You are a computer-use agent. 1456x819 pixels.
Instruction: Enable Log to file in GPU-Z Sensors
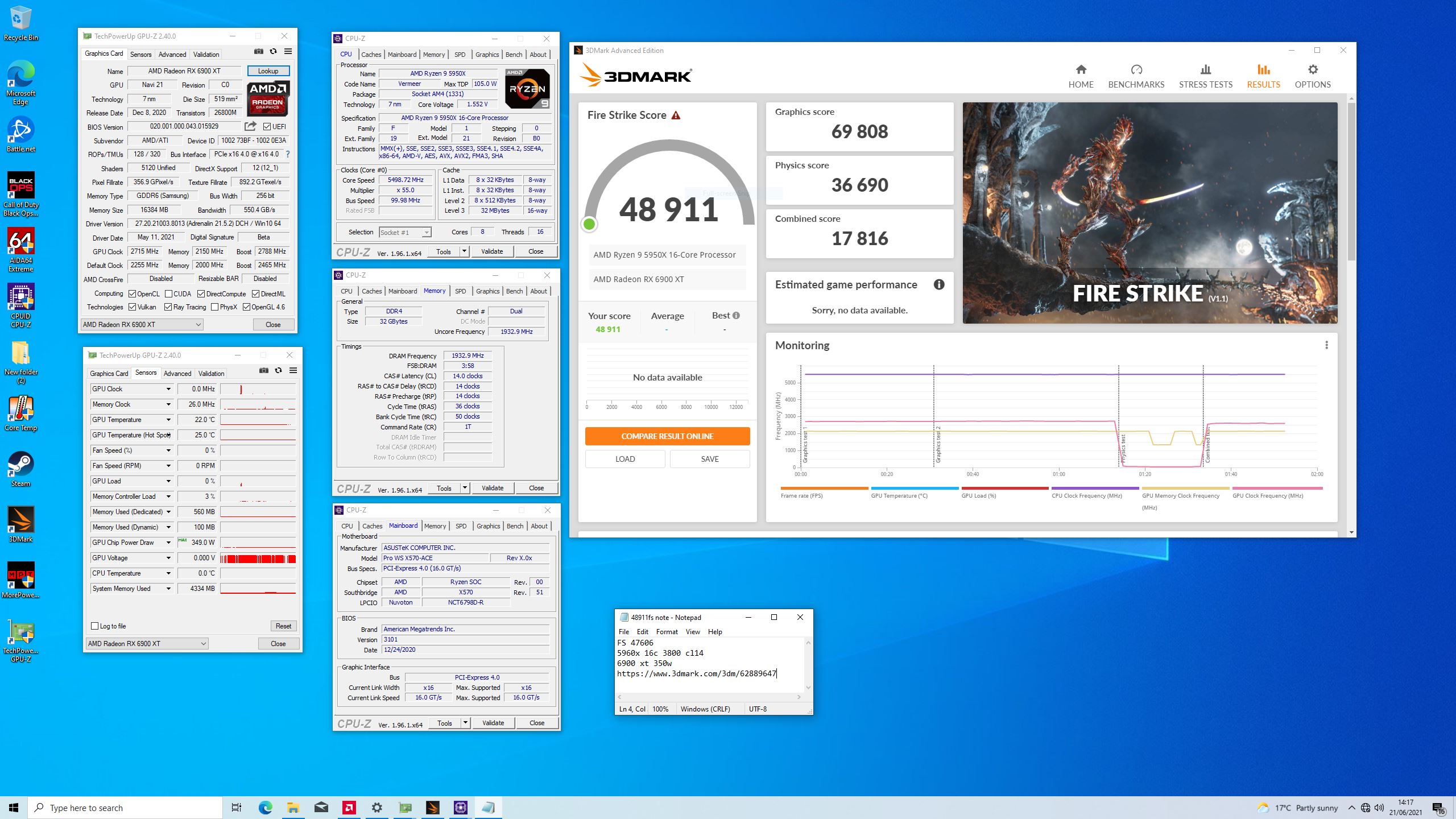[95, 626]
